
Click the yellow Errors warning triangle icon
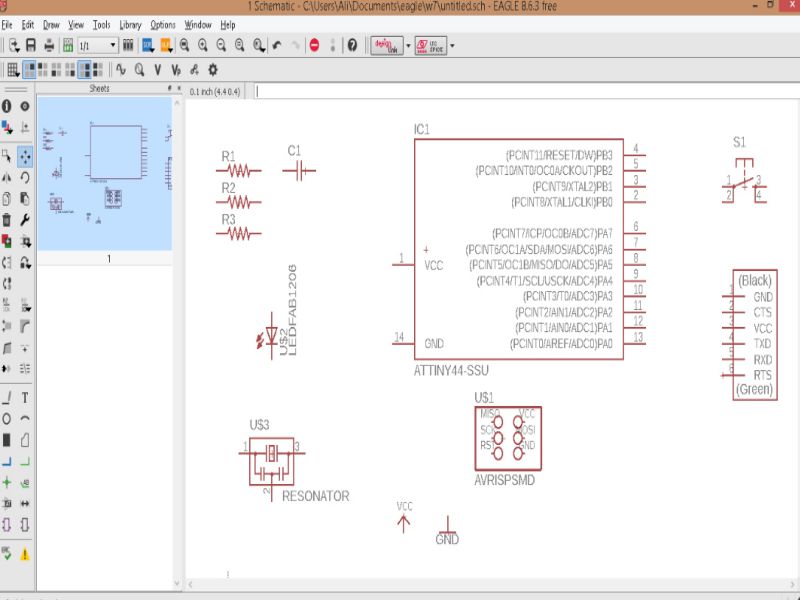point(24,555)
